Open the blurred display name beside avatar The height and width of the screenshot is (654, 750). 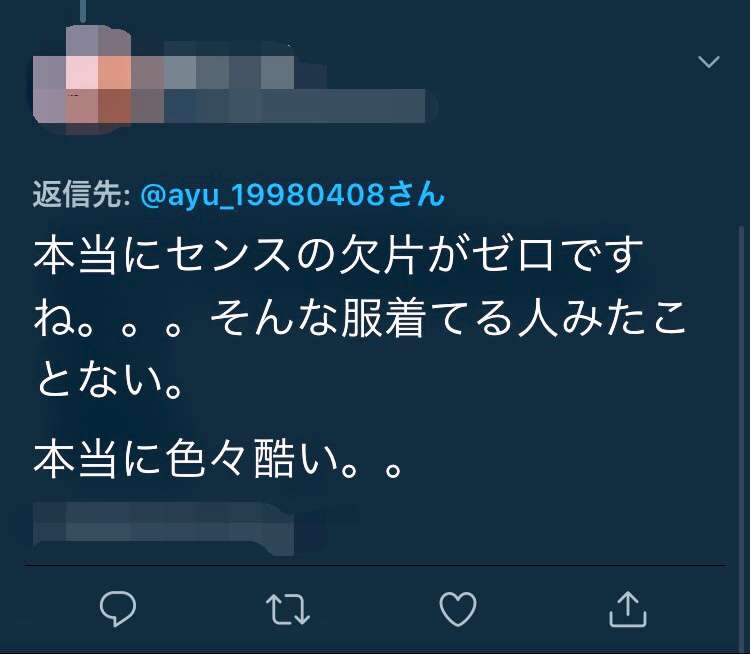tap(230, 65)
